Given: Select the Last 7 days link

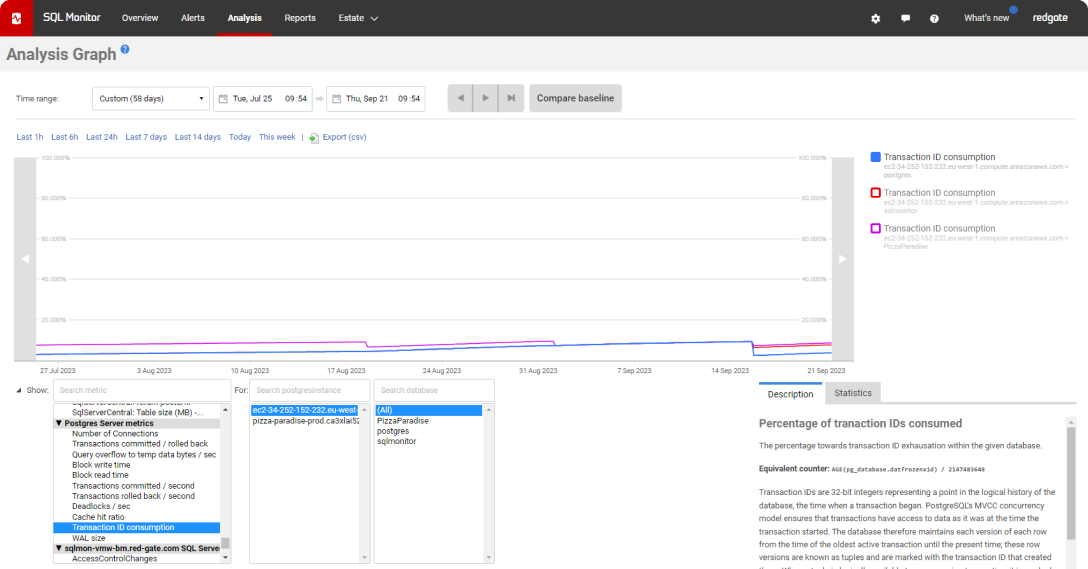Looking at the screenshot, I should click(146, 137).
